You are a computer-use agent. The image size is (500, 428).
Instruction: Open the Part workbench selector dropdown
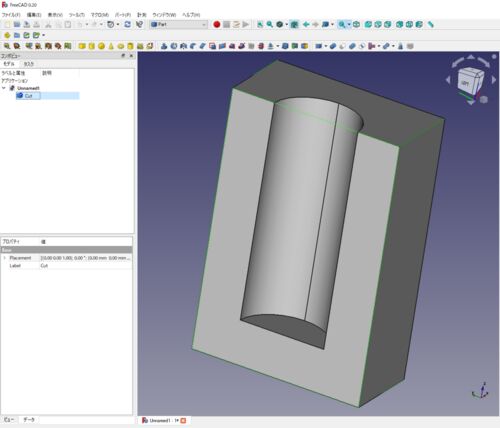[179, 25]
